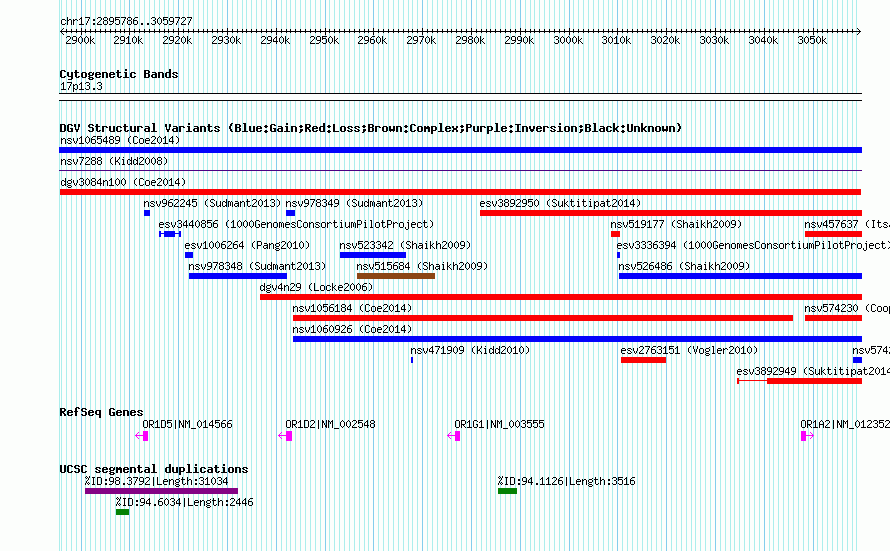Click the 'nsv962245 (Sudmant2013)' label

pos(212,203)
